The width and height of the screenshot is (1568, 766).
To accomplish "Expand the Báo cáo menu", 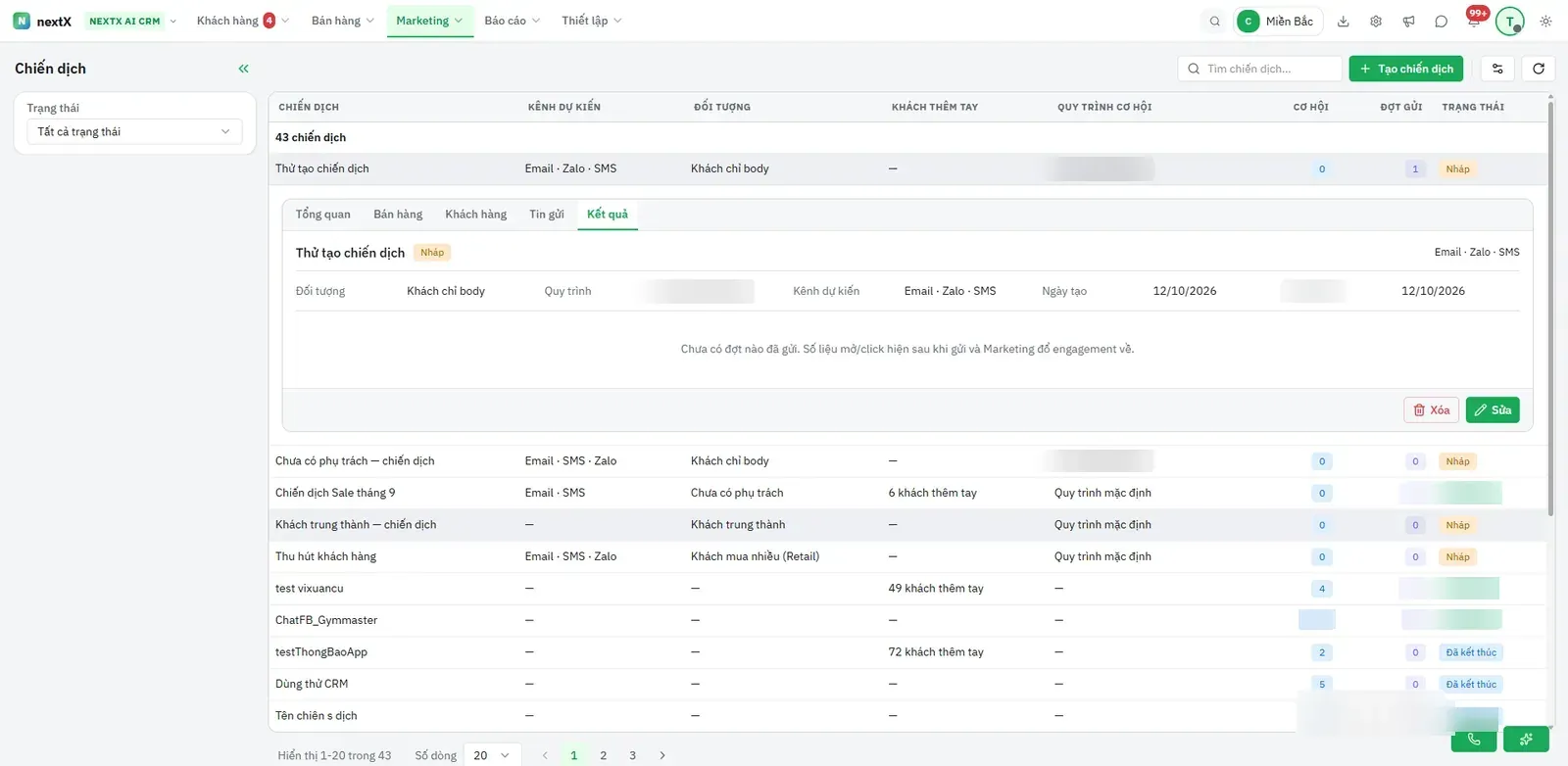I will pyautogui.click(x=513, y=21).
